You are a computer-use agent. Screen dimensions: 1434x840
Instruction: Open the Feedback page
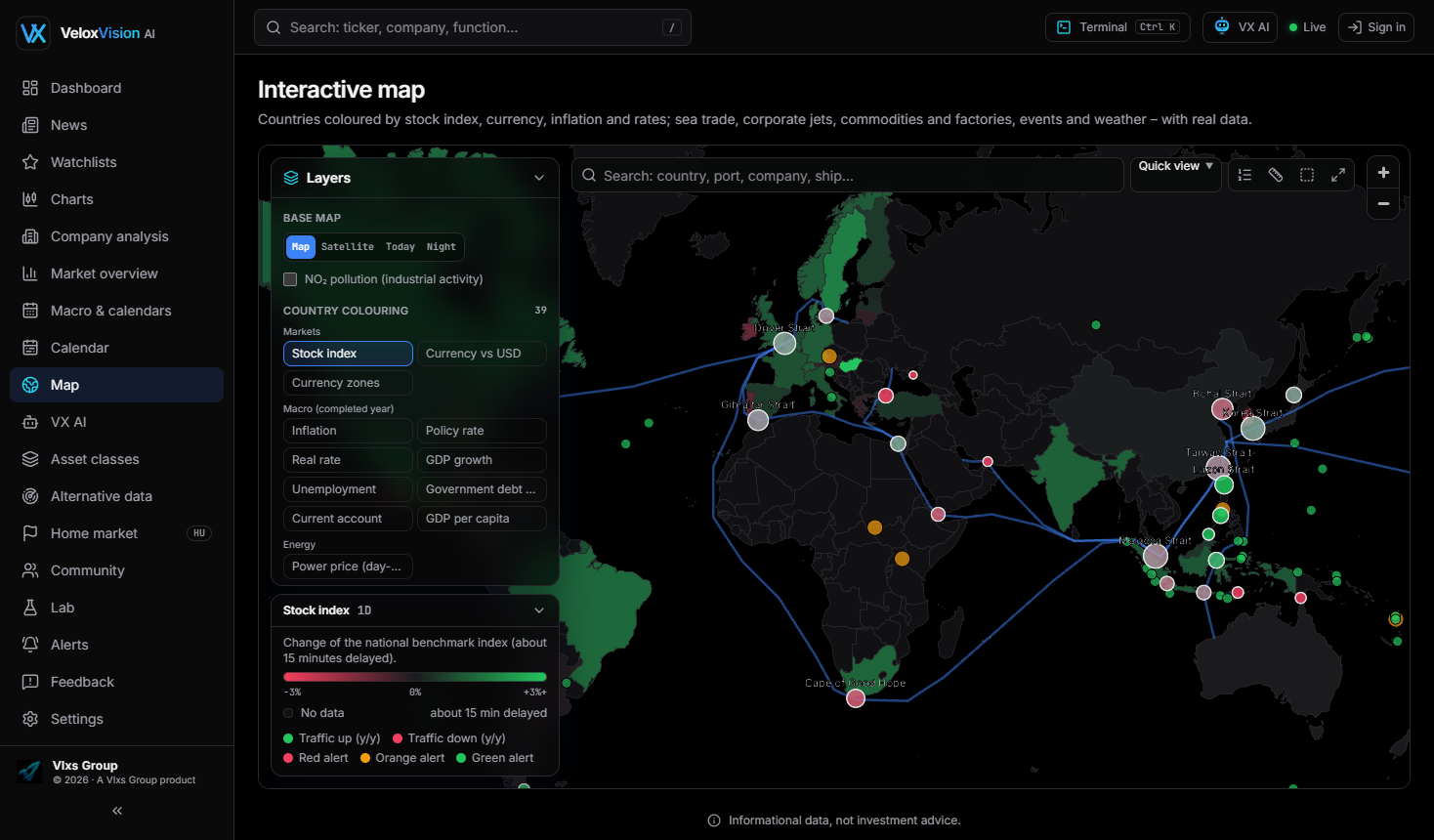click(x=117, y=682)
